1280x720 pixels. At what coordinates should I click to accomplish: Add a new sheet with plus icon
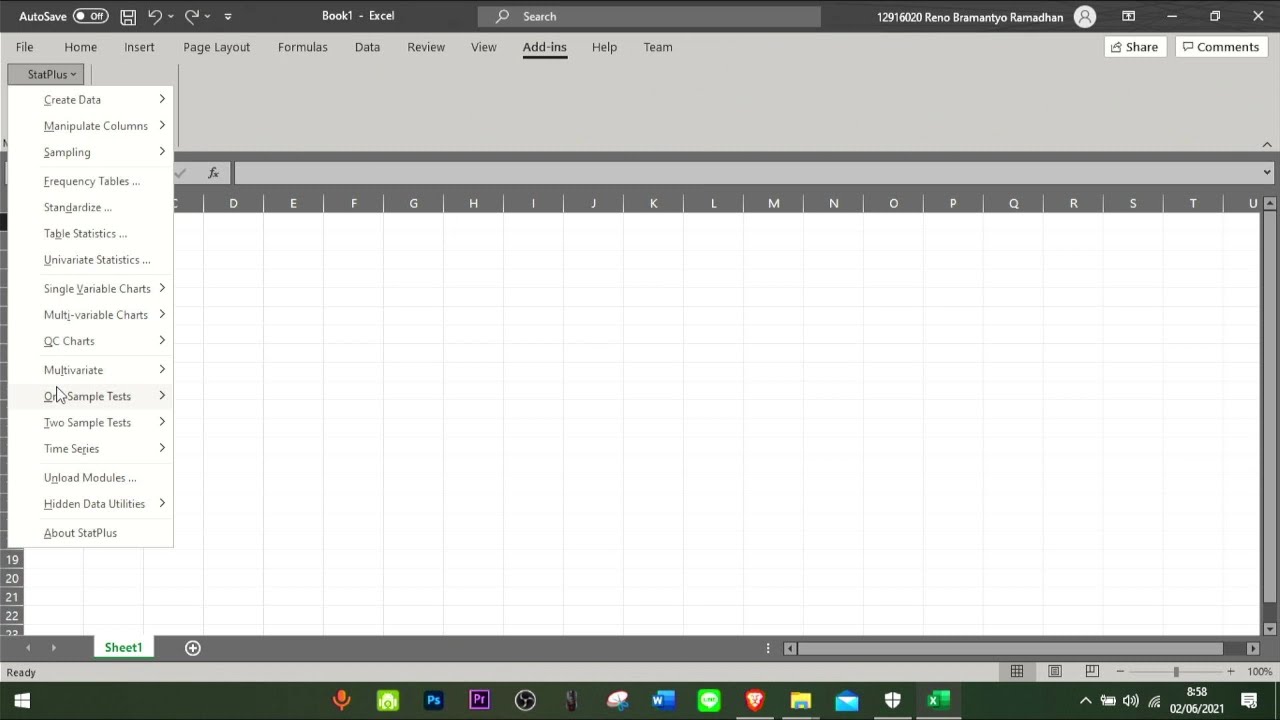click(x=193, y=648)
